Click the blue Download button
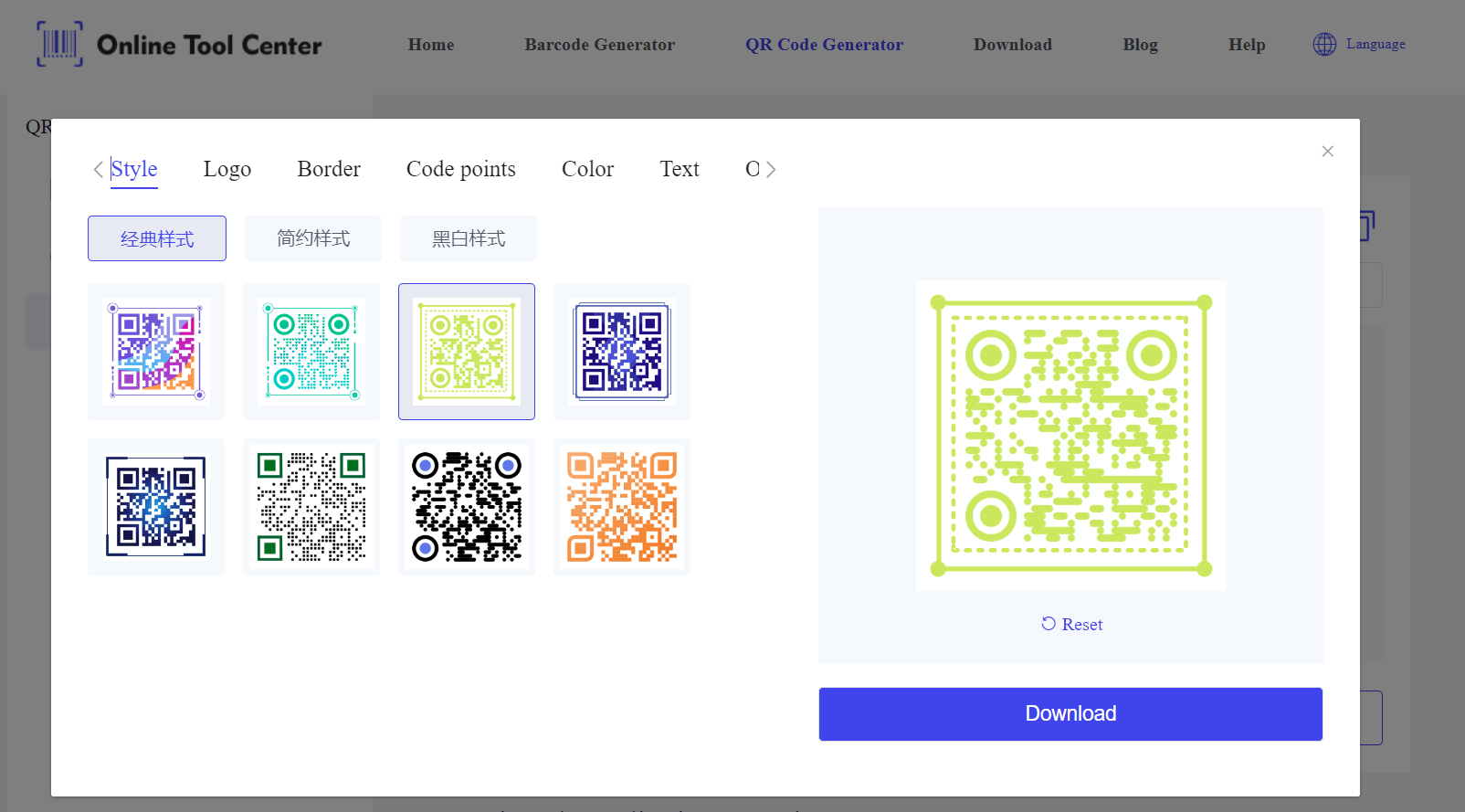Image resolution: width=1465 pixels, height=812 pixels. [1070, 714]
